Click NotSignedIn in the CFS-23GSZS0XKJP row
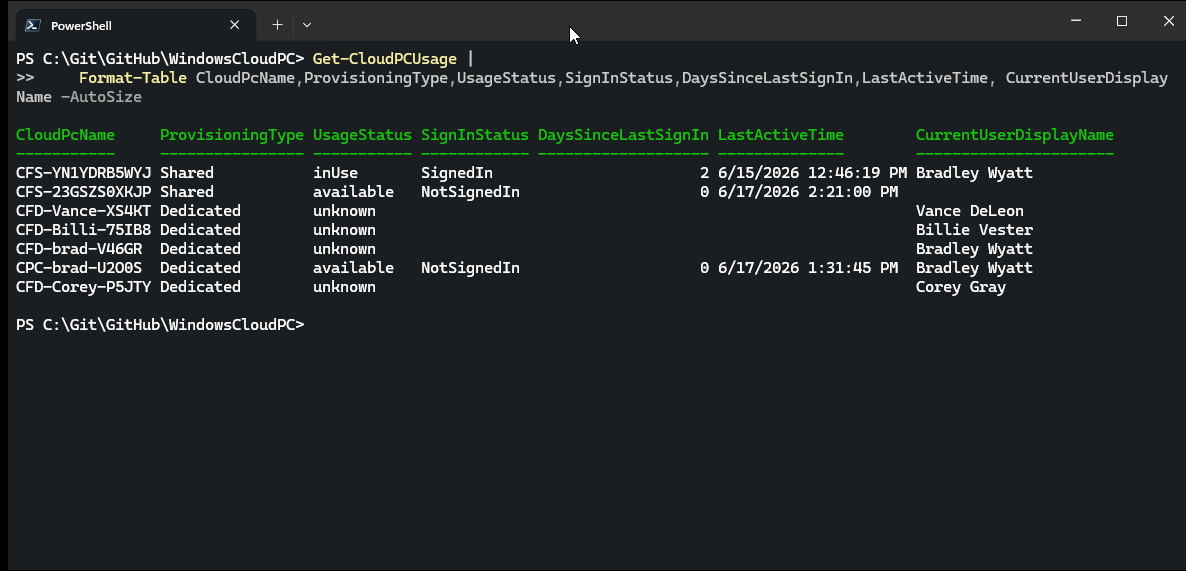 tap(470, 192)
